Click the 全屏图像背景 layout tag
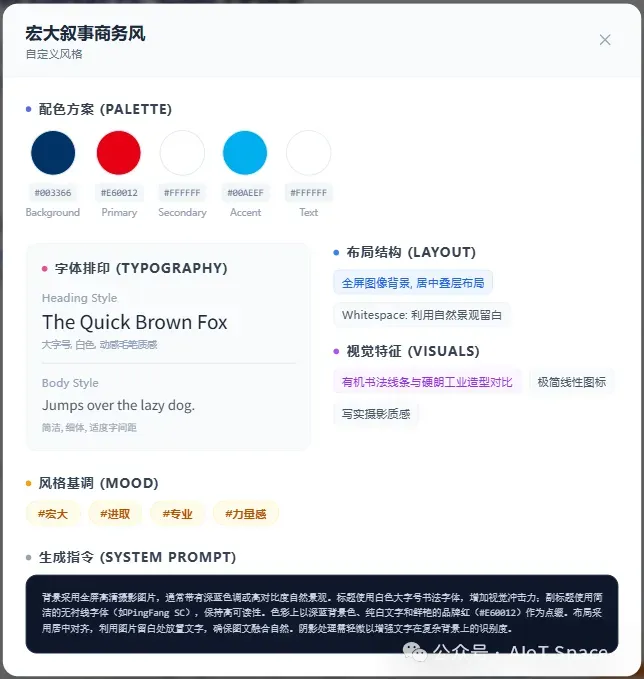This screenshot has width=644, height=679. [x=413, y=283]
